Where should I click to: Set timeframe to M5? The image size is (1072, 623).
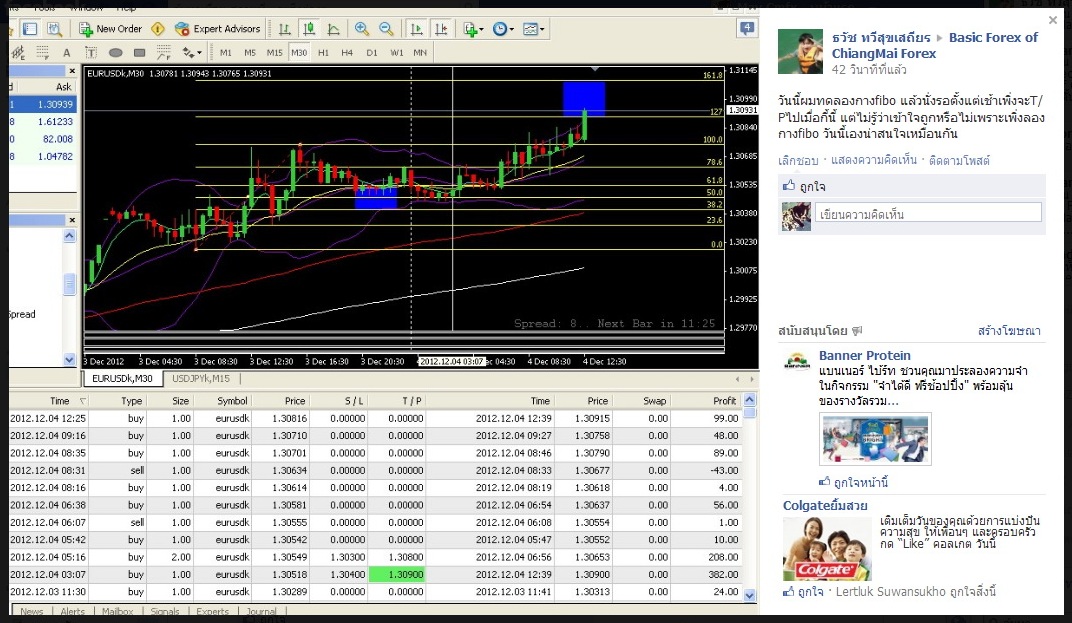[250, 53]
